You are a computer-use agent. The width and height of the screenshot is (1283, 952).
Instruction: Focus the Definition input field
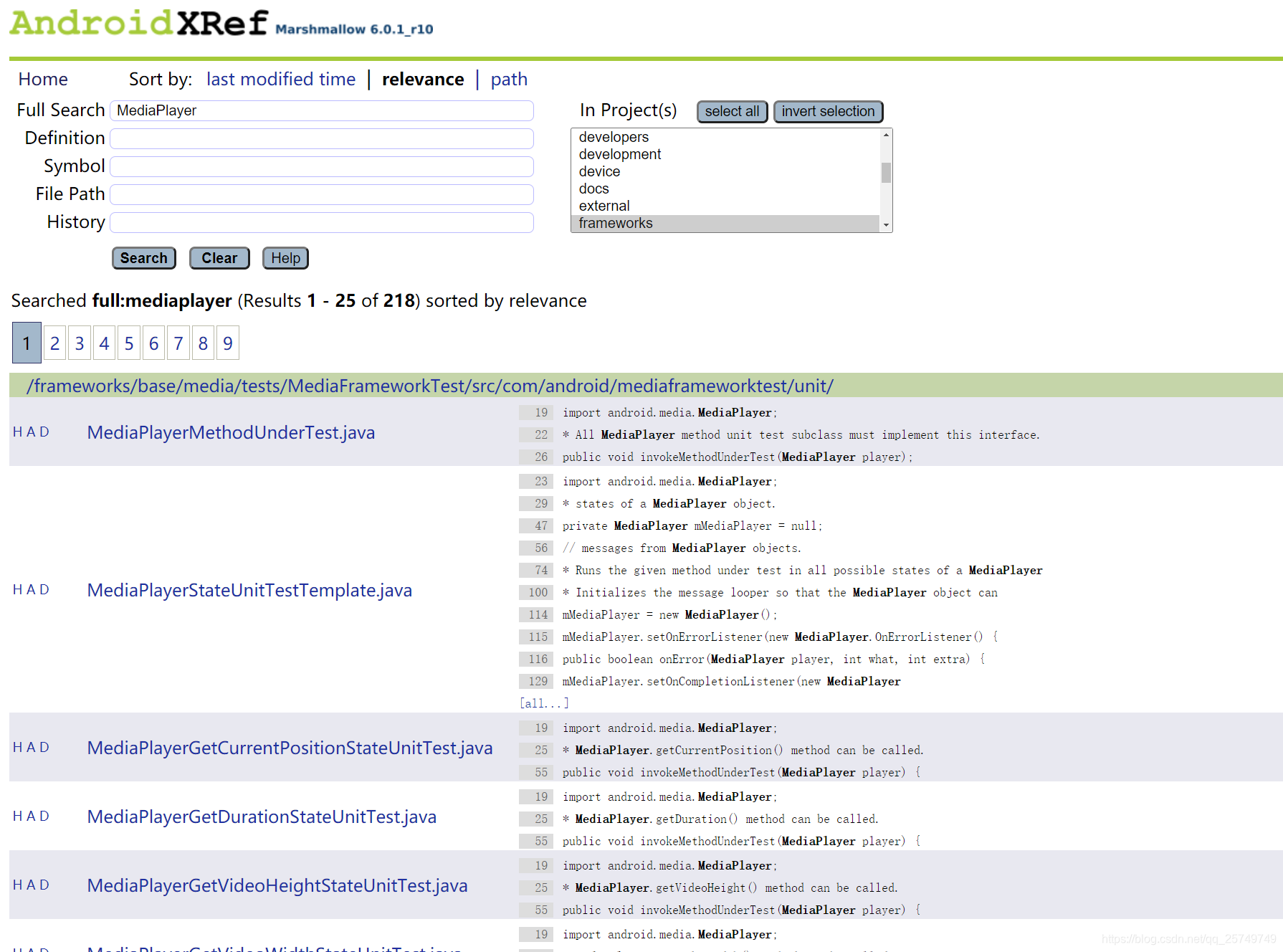click(x=322, y=138)
